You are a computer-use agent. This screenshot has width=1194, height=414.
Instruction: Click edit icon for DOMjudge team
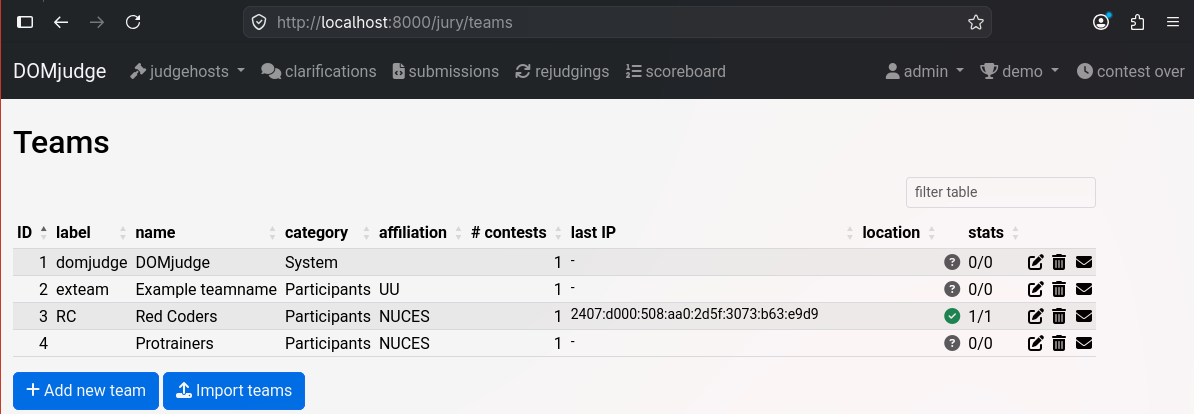point(1035,263)
